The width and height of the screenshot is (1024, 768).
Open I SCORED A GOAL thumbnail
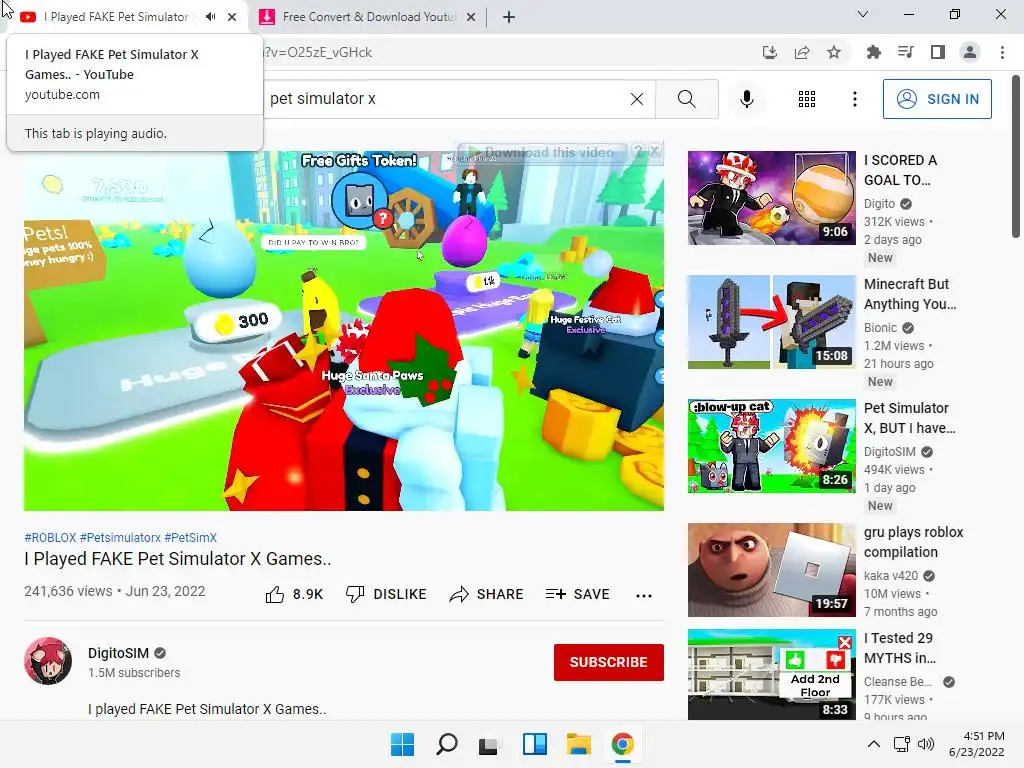[771, 198]
